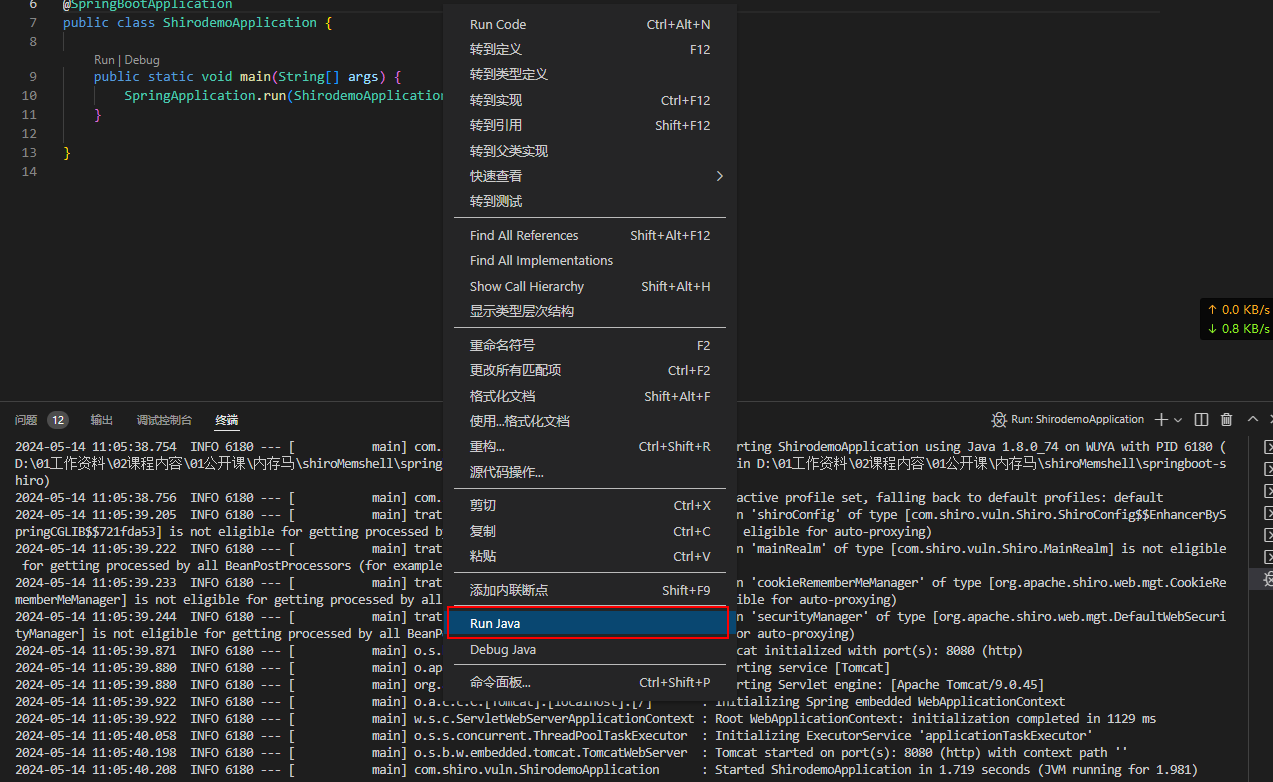This screenshot has width=1273, height=782.
Task: Switch to the 调试控制台 panel tab
Action: point(164,420)
